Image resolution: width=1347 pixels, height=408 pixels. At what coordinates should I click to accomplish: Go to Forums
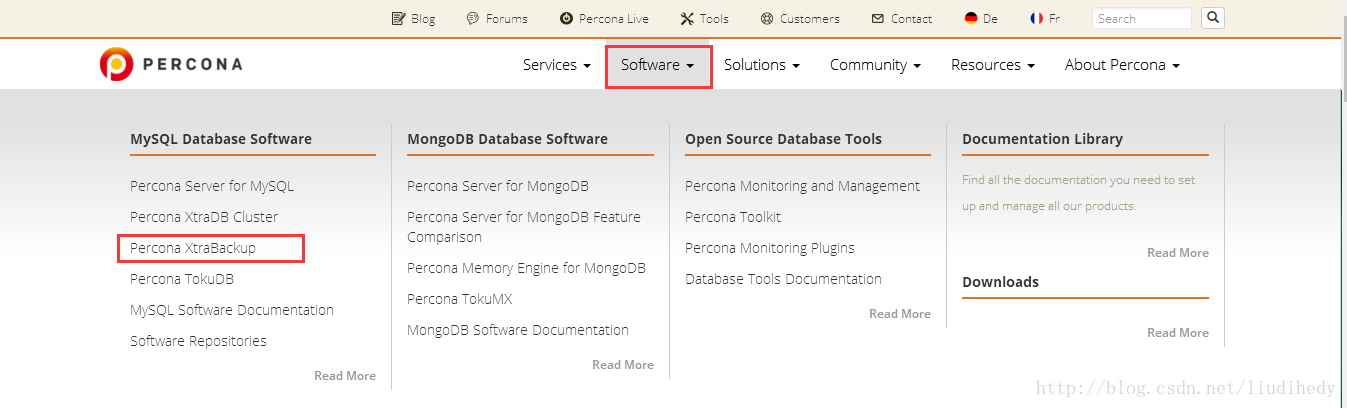507,18
